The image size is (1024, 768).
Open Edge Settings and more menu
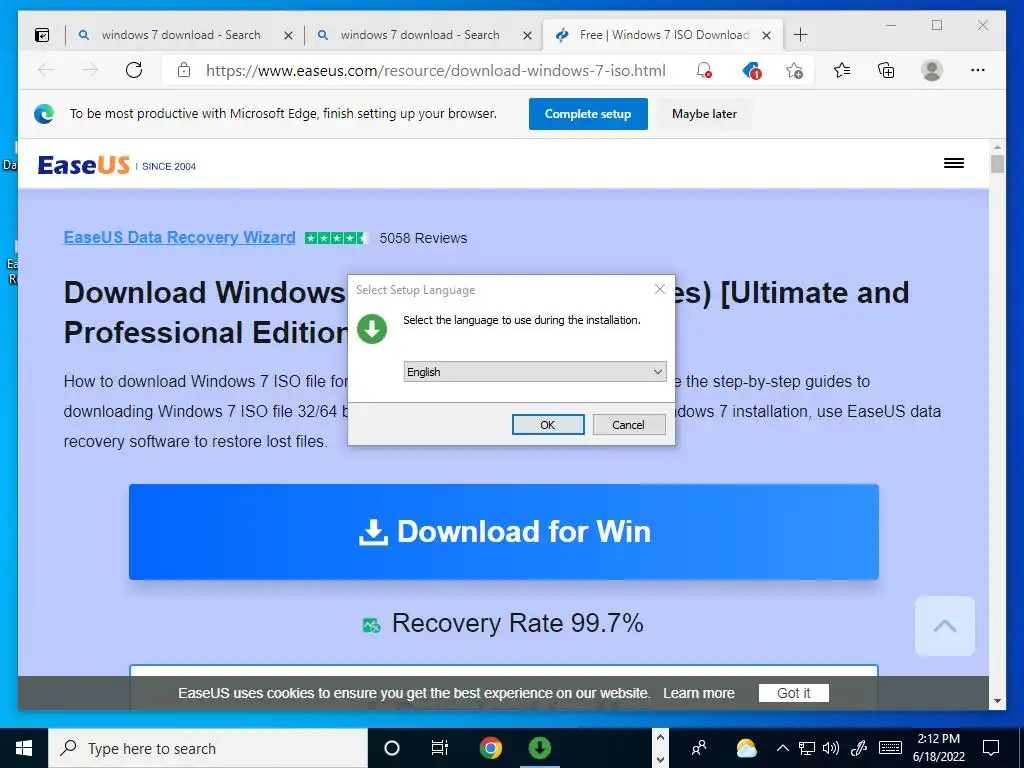pyautogui.click(x=978, y=70)
